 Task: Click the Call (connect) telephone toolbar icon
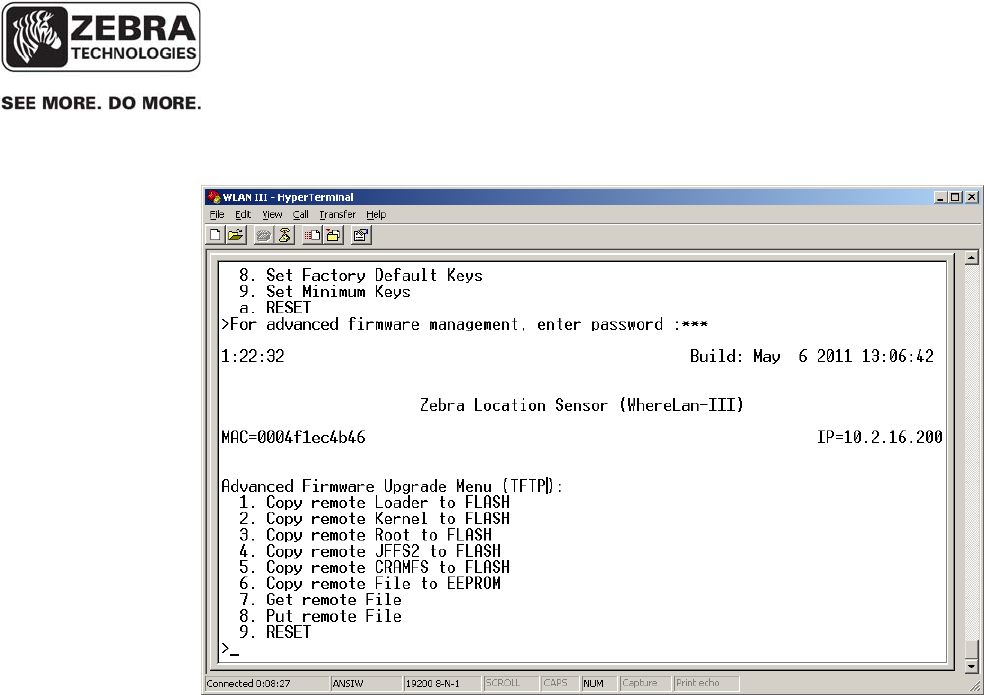pyautogui.click(x=264, y=235)
